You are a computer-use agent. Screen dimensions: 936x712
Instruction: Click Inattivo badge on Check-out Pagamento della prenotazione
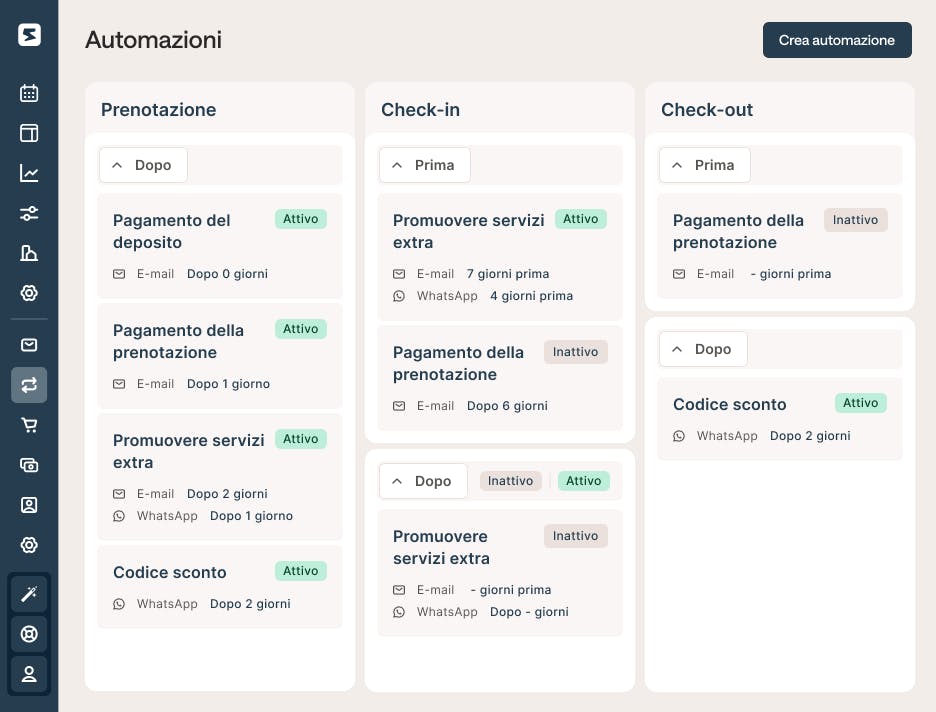coord(855,220)
